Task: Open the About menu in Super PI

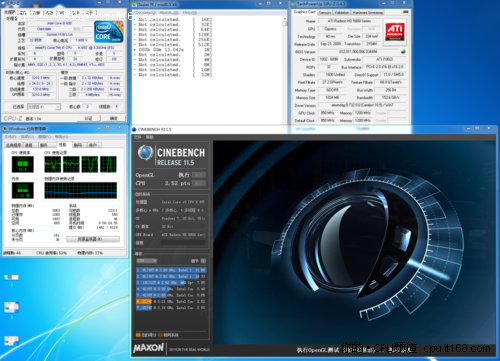Action: pos(169,13)
